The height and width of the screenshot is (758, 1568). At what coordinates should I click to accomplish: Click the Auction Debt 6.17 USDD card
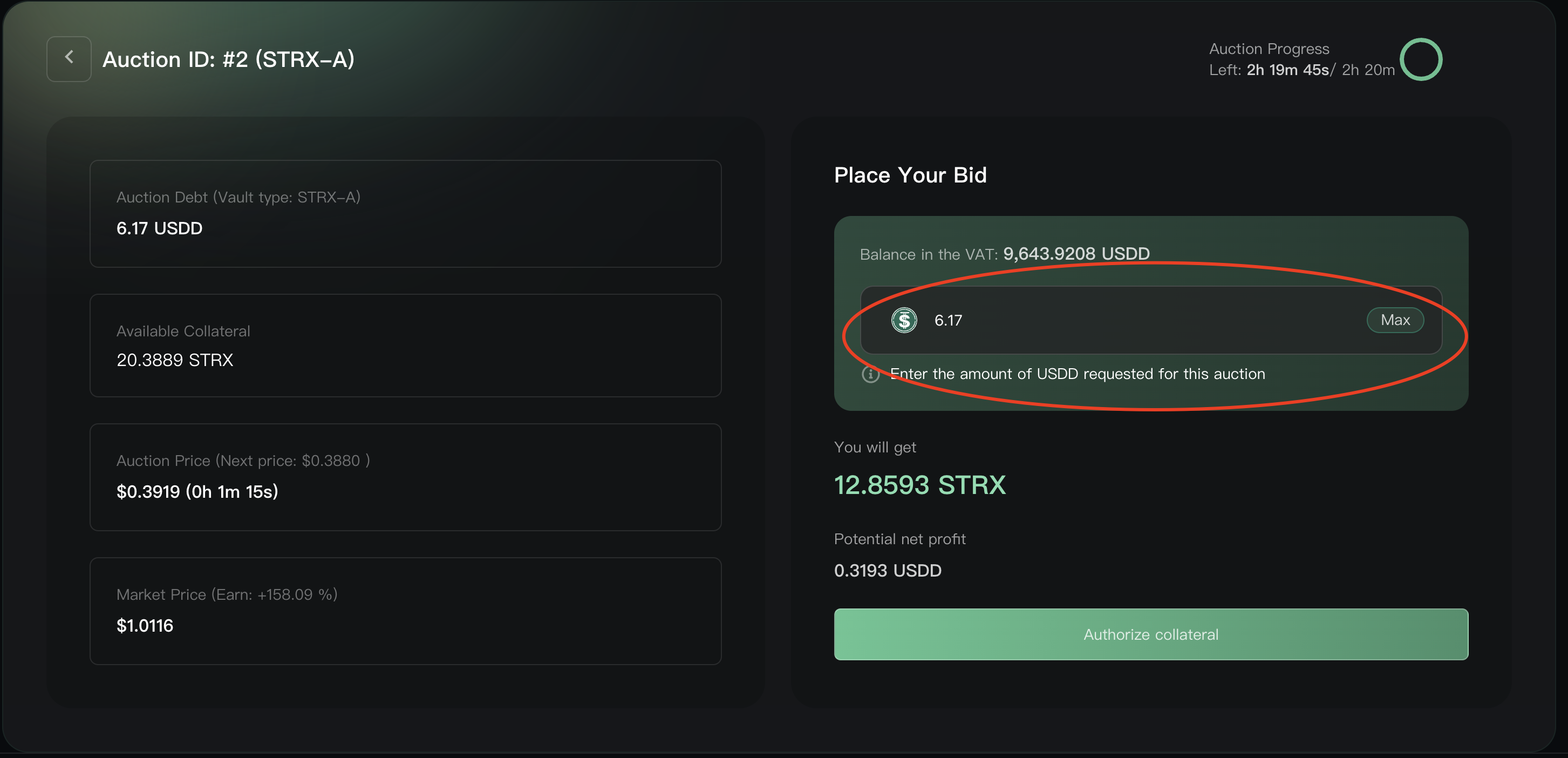[405, 214]
